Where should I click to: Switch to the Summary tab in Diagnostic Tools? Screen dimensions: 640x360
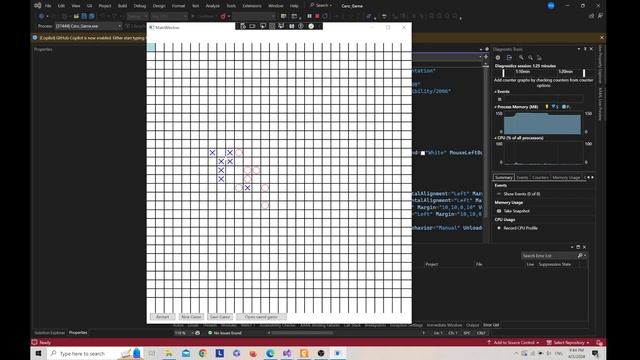click(x=503, y=178)
